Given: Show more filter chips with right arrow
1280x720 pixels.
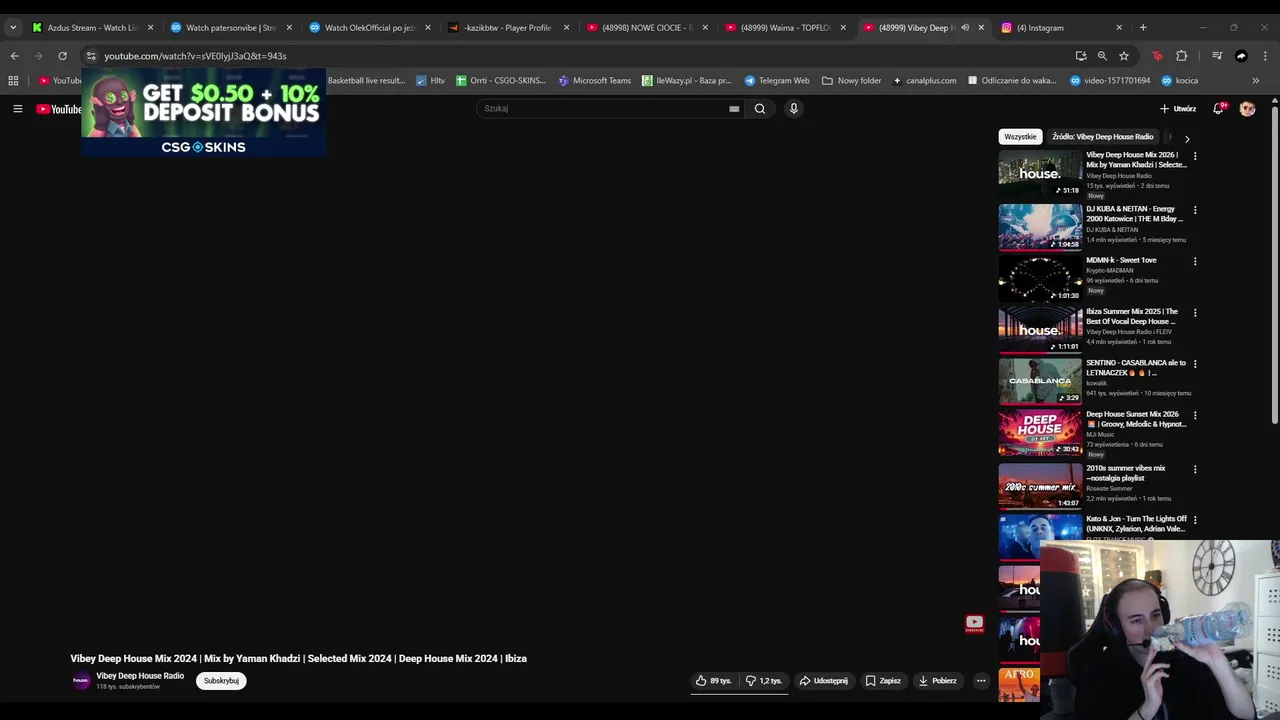Looking at the screenshot, I should pos(1187,138).
